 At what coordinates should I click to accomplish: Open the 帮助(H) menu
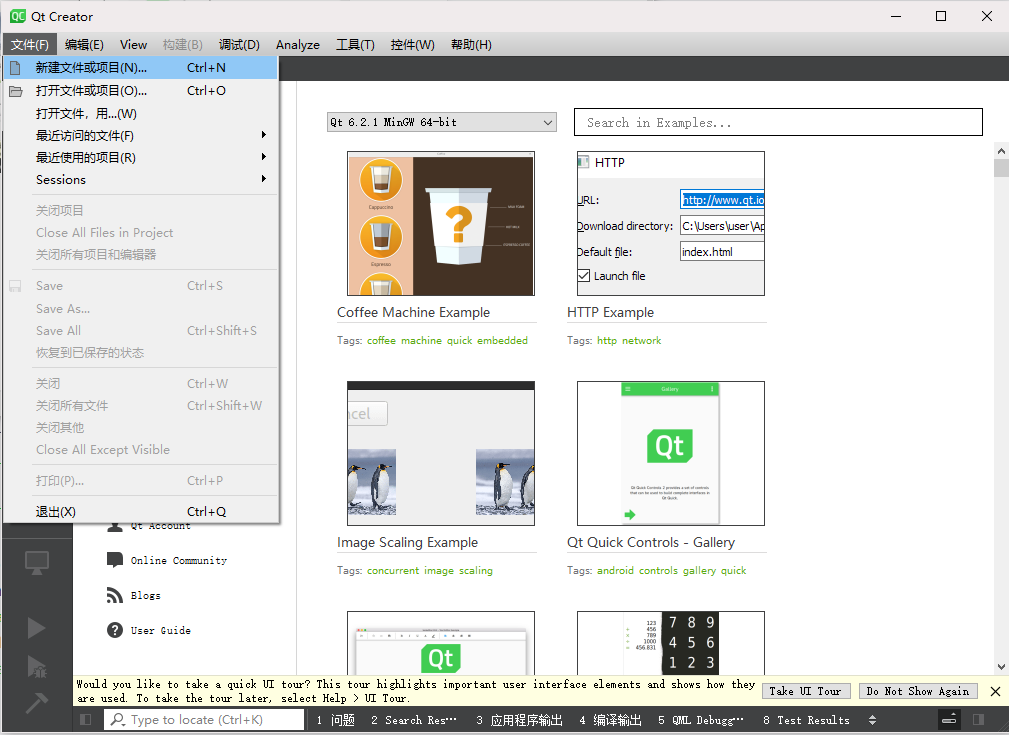(471, 44)
